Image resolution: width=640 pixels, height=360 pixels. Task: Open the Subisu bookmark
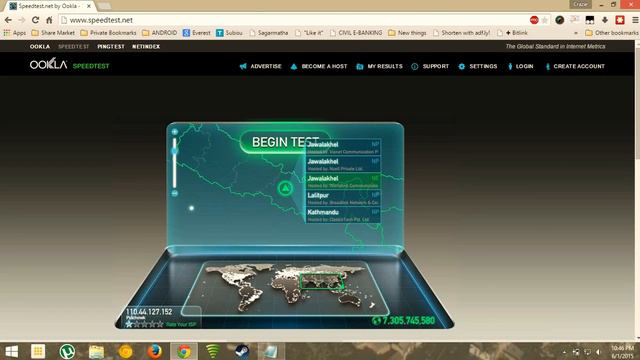coord(229,33)
